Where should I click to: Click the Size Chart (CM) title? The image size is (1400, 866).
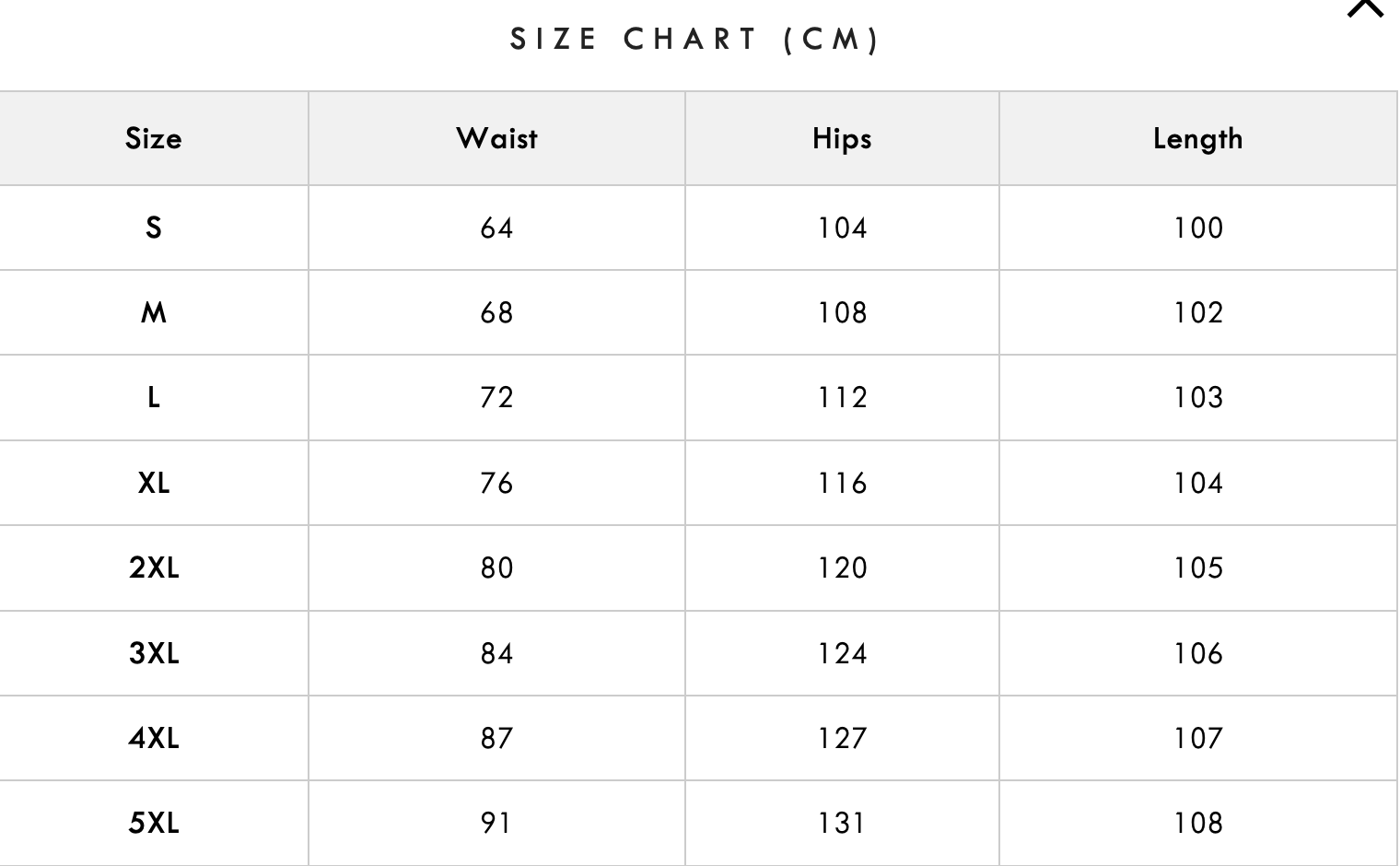[695, 40]
